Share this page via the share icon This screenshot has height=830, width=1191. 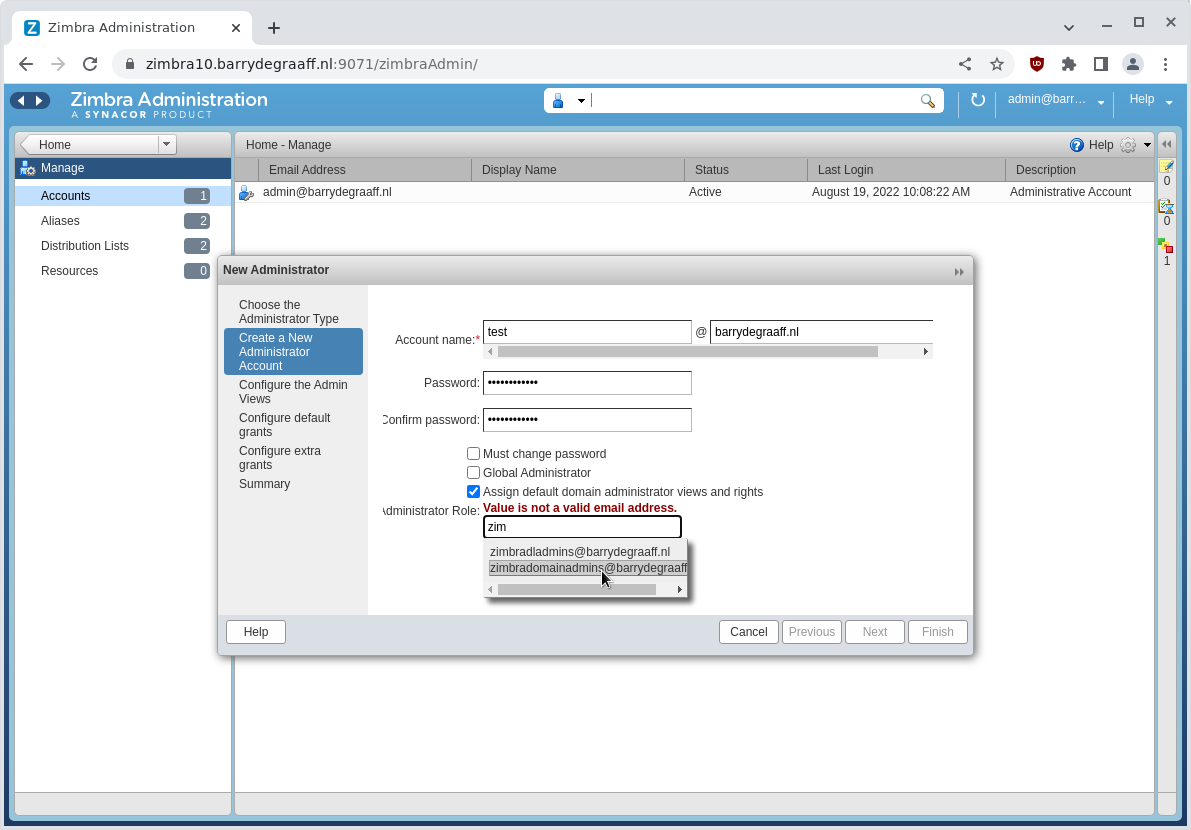pyautogui.click(x=965, y=64)
